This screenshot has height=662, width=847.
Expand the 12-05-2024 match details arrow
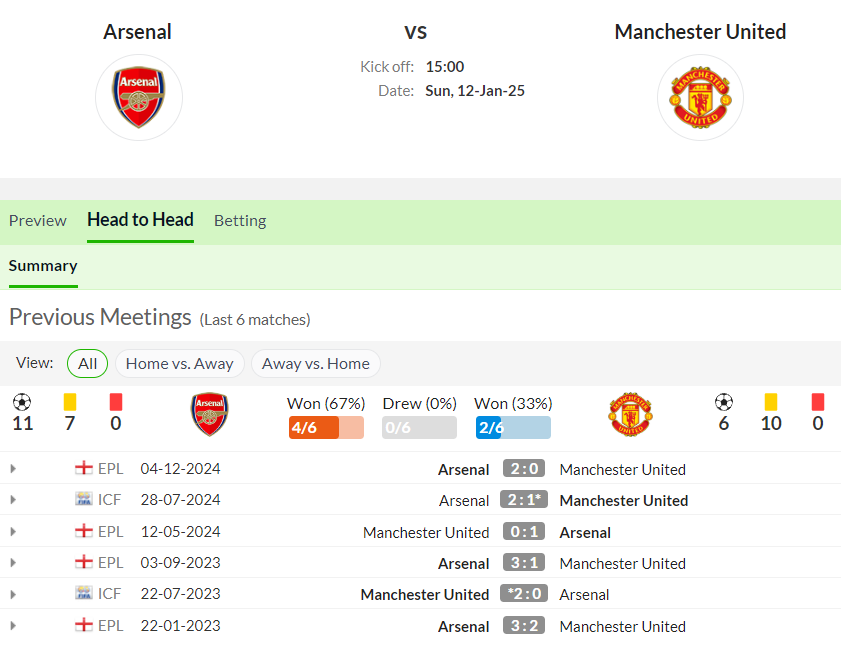pyautogui.click(x=13, y=532)
